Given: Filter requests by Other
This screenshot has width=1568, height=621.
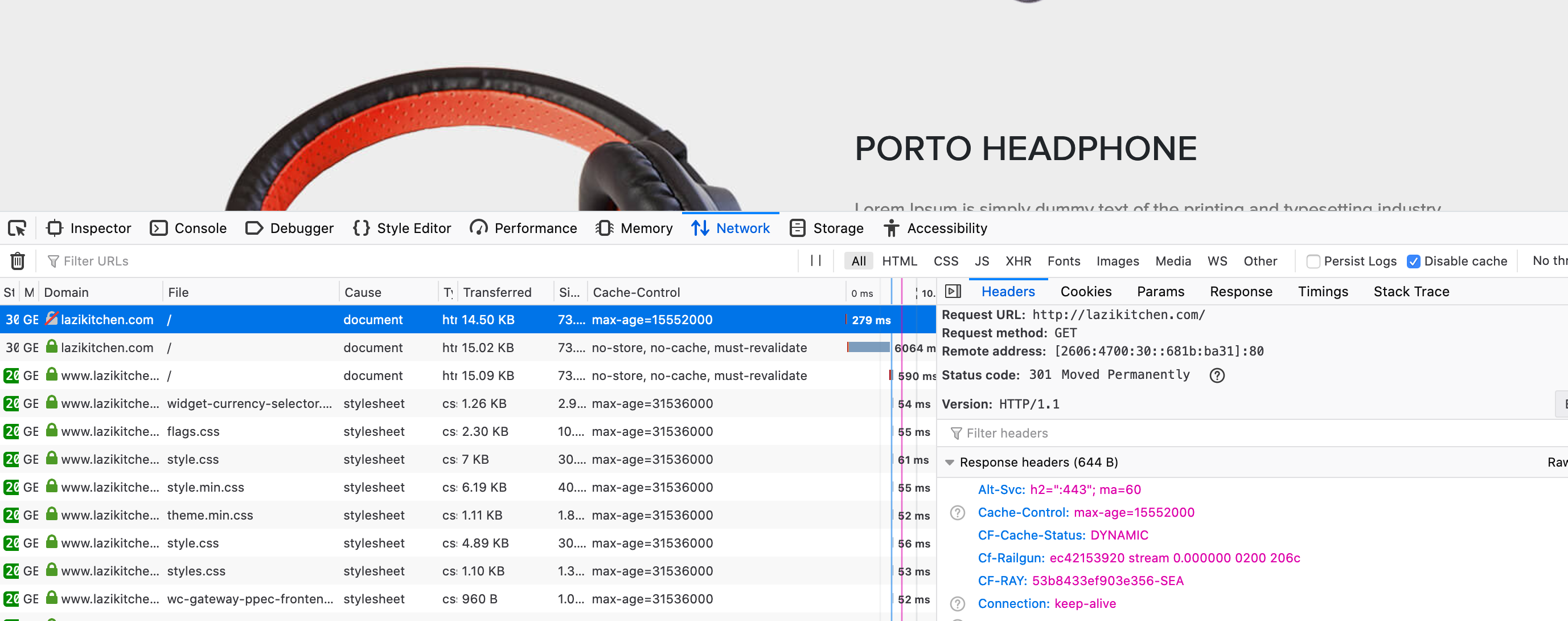Looking at the screenshot, I should [x=1260, y=261].
